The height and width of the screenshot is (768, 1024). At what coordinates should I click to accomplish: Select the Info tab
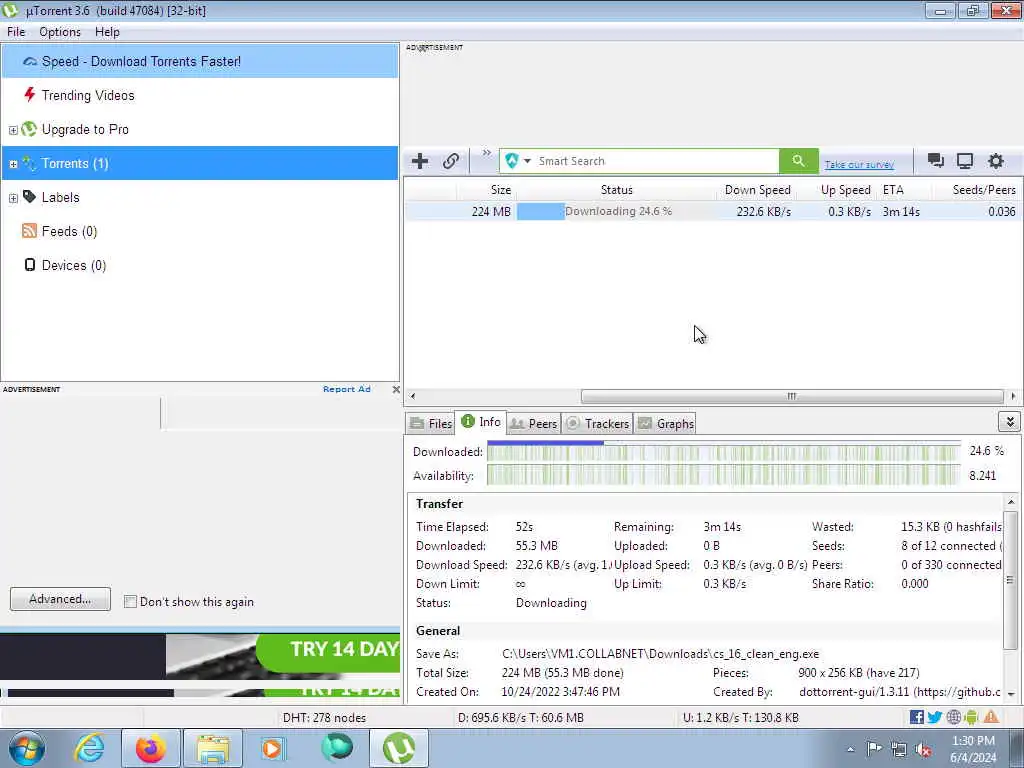pyautogui.click(x=481, y=422)
